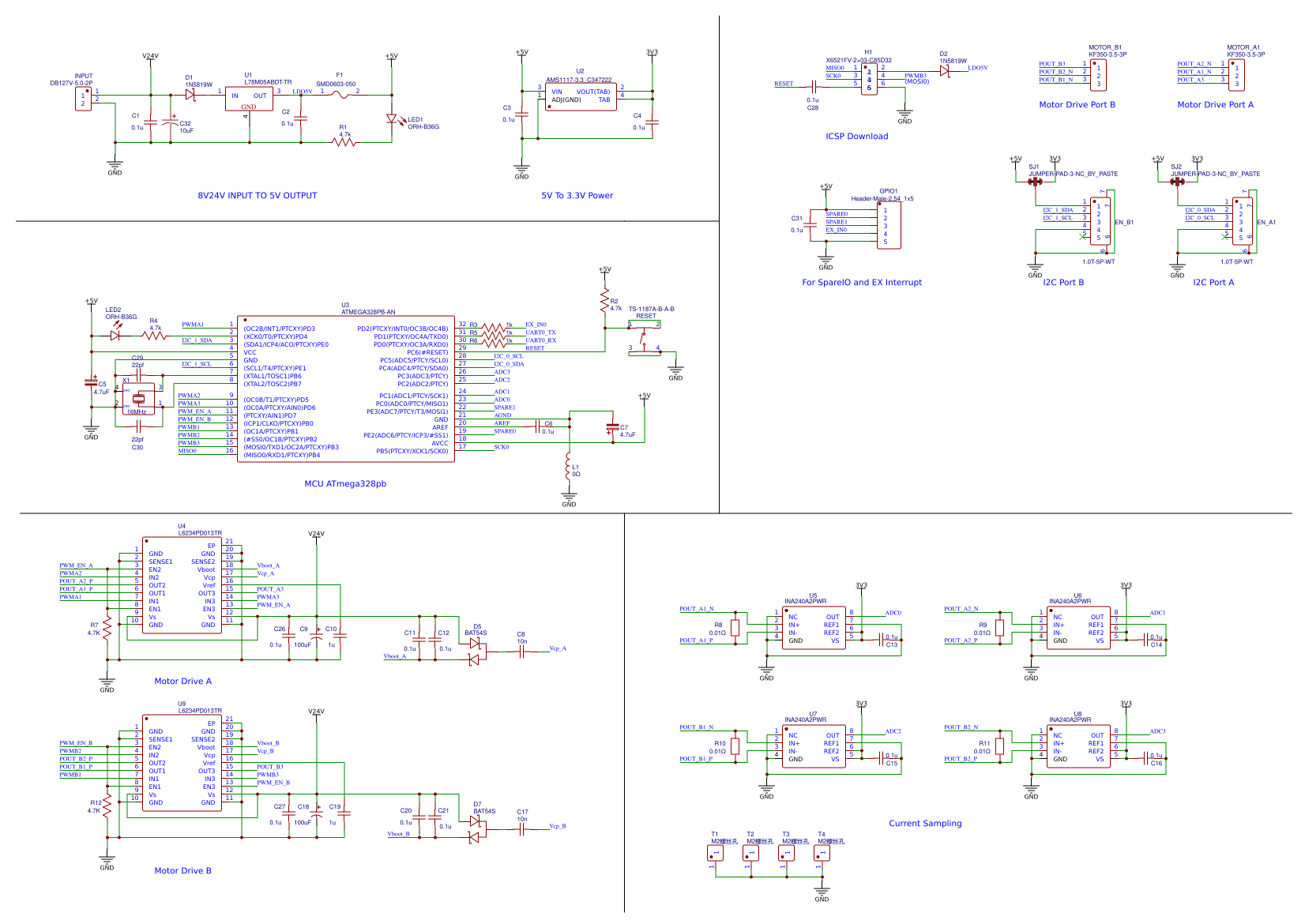The width and height of the screenshot is (1305, 924).
Task: Select the U5 INA240A2PWR current sense amplifier
Action: click(813, 629)
